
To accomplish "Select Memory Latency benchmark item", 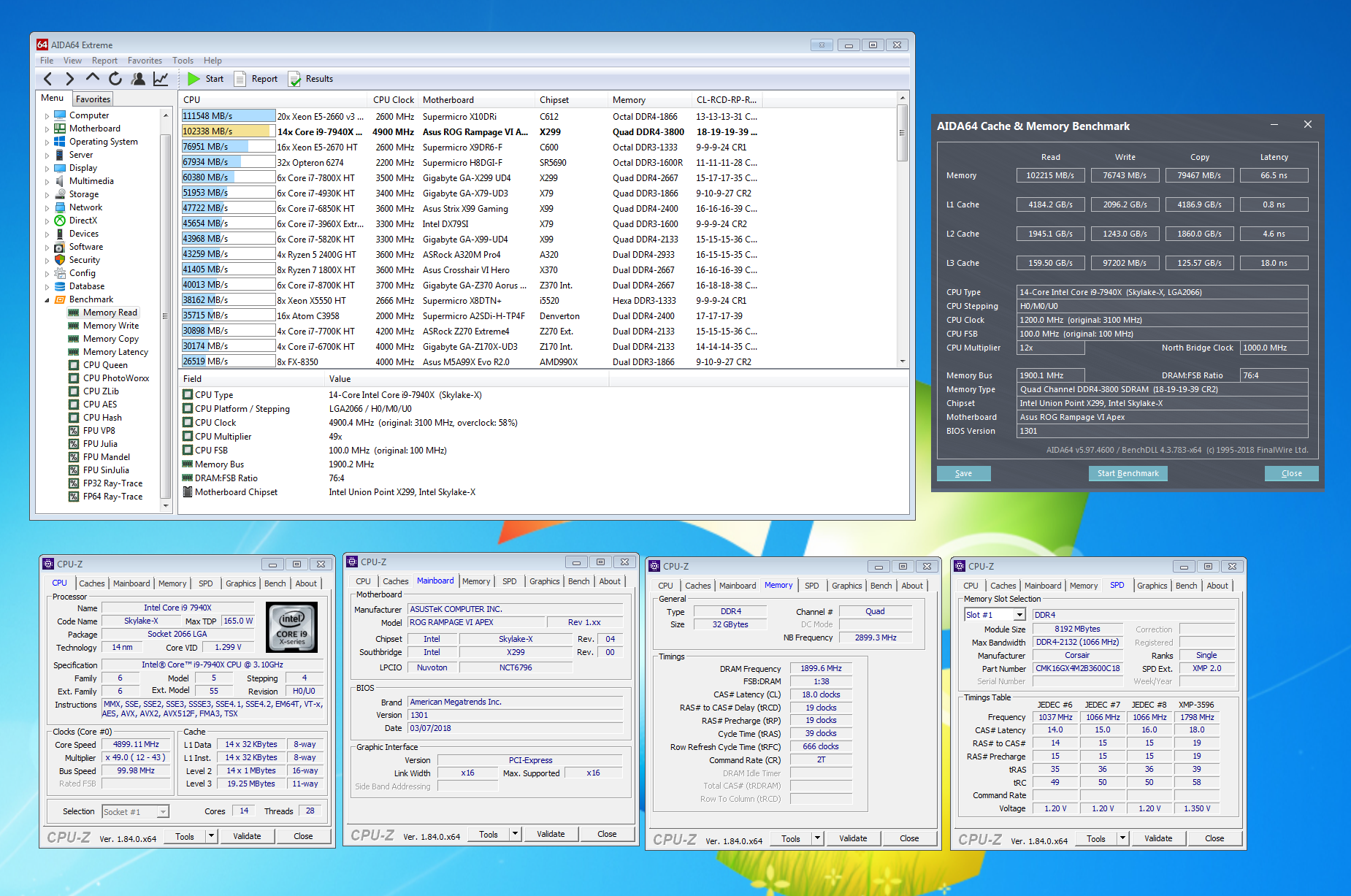I will click(115, 352).
